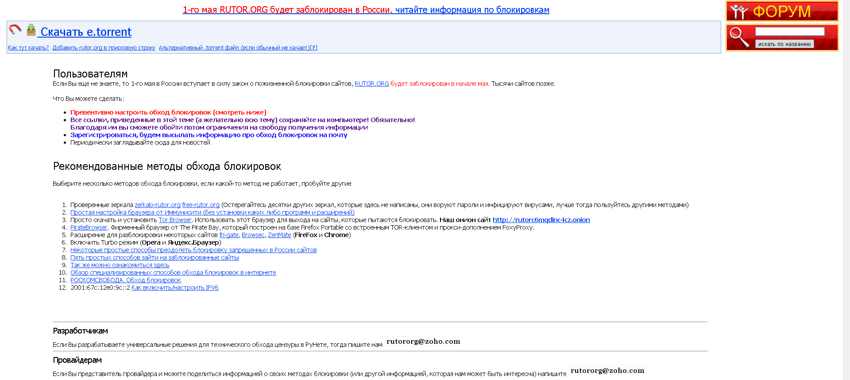850x380 pixels.
Task: Open 'Некоторые простые способы преодолеть блокировку' link
Action: (194, 250)
